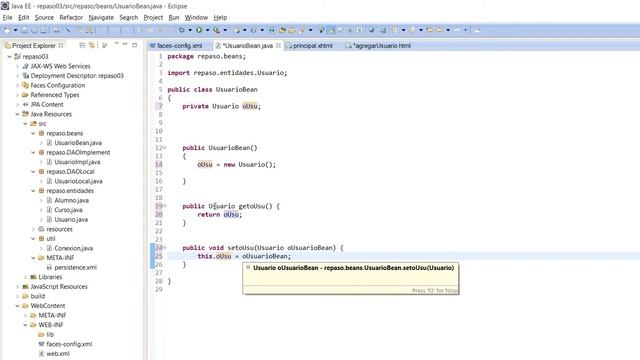Open the Search menu
The height and width of the screenshot is (360, 640).
click(129, 18)
